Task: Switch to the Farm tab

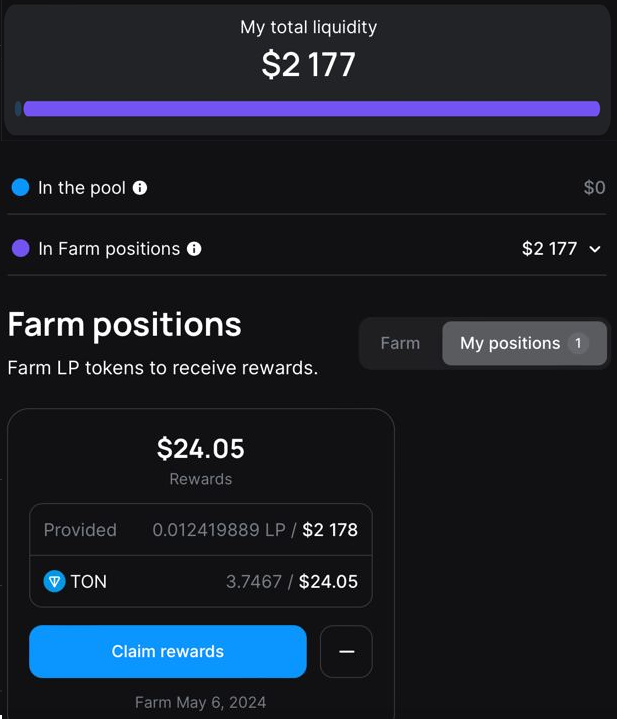Action: [x=400, y=343]
